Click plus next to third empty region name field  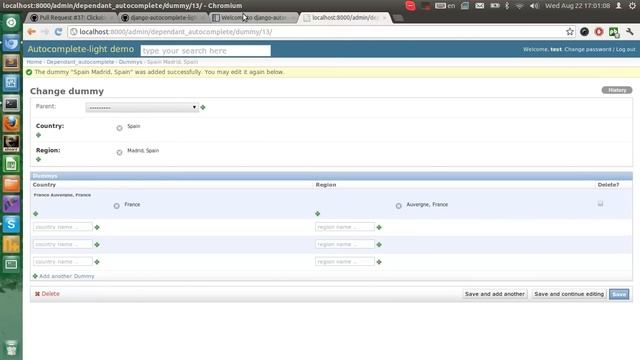tap(379, 262)
